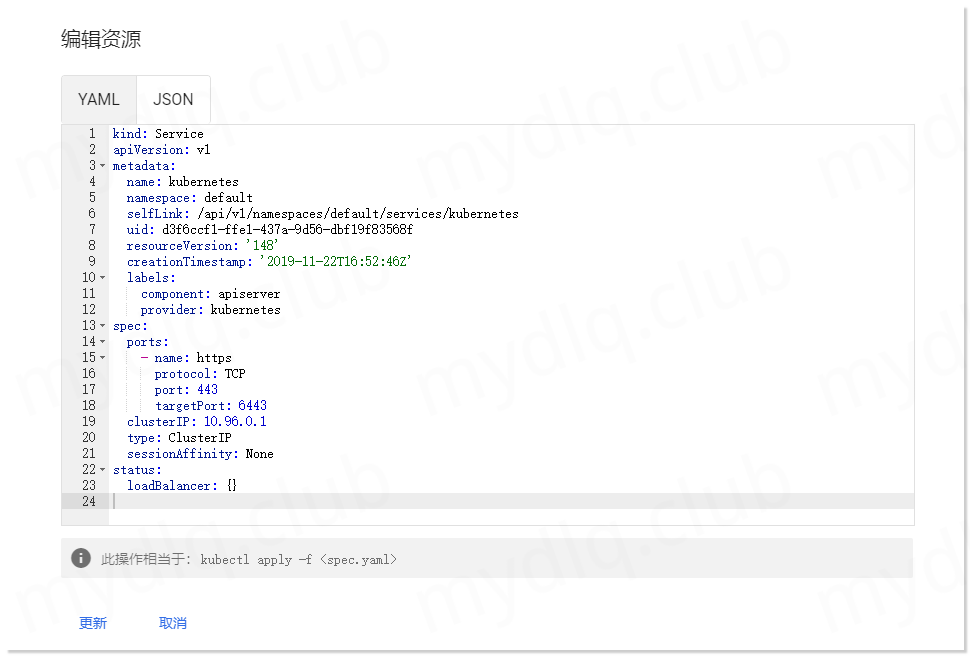Click line number 19 in the gutter
The image size is (970, 656).
89,422
